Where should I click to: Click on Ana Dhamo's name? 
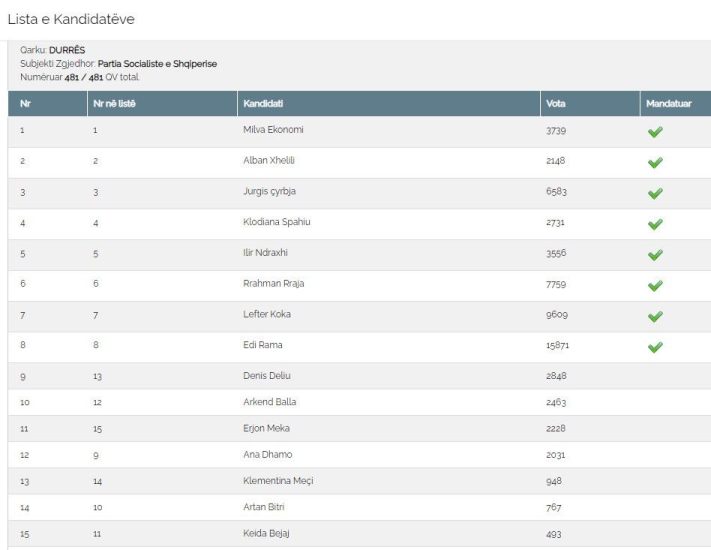click(268, 454)
